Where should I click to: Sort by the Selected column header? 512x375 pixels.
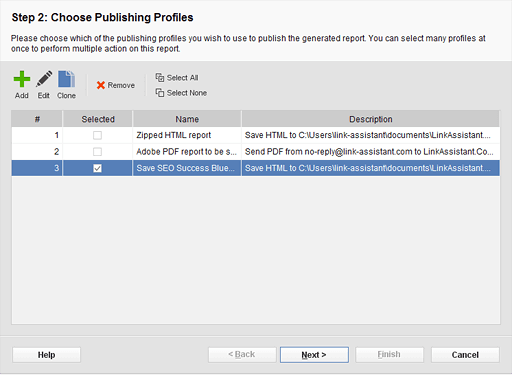(98, 119)
